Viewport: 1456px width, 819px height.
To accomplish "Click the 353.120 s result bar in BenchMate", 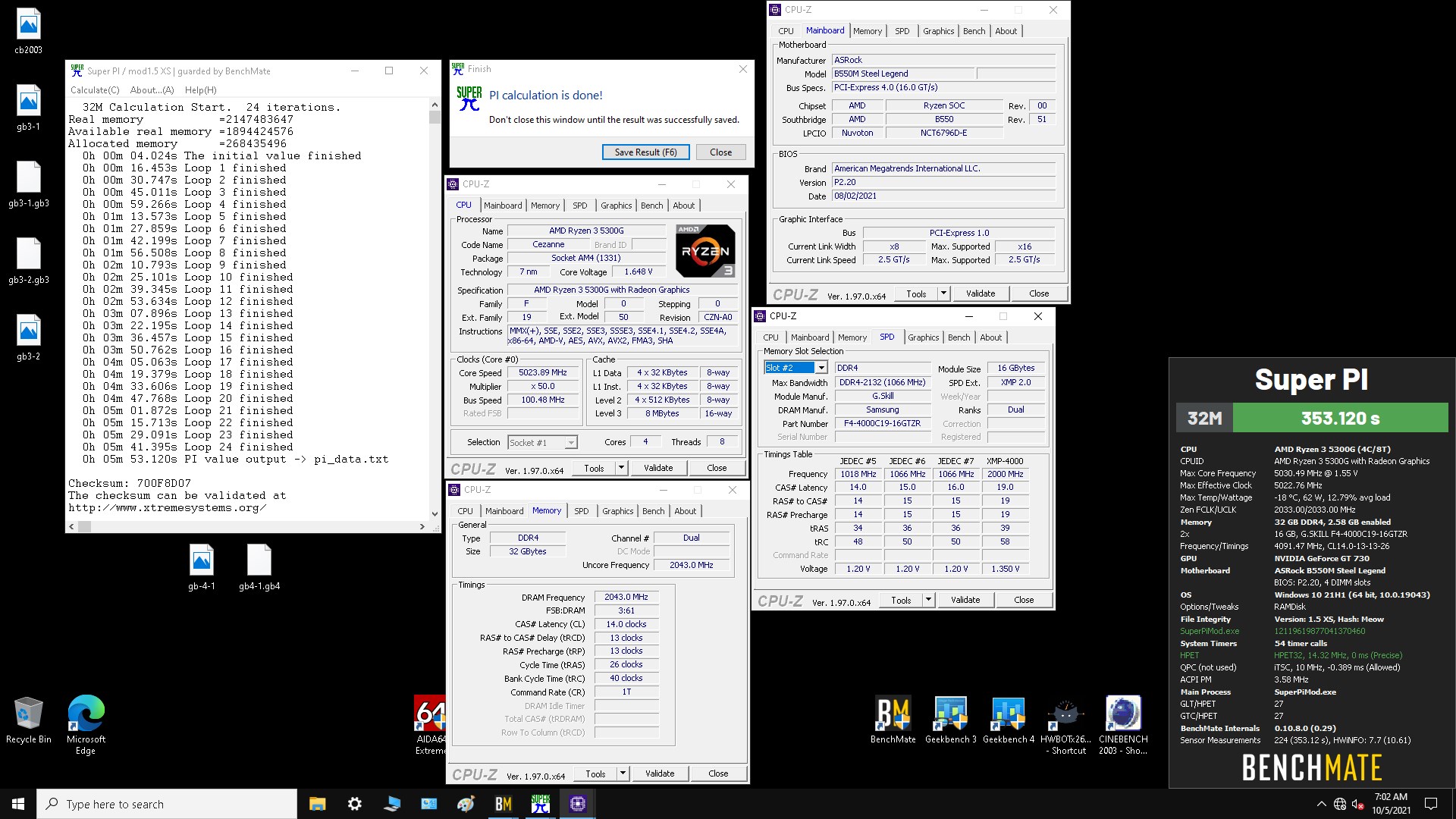I will [1340, 418].
